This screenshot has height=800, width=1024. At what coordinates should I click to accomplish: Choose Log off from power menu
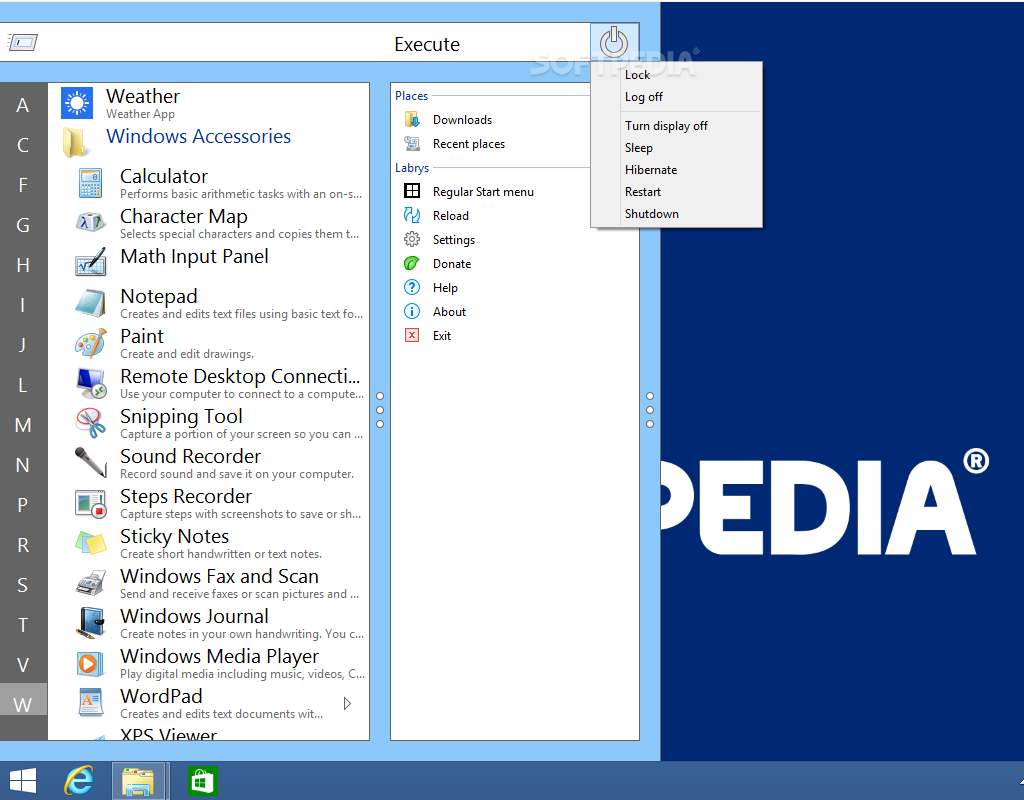677,97
